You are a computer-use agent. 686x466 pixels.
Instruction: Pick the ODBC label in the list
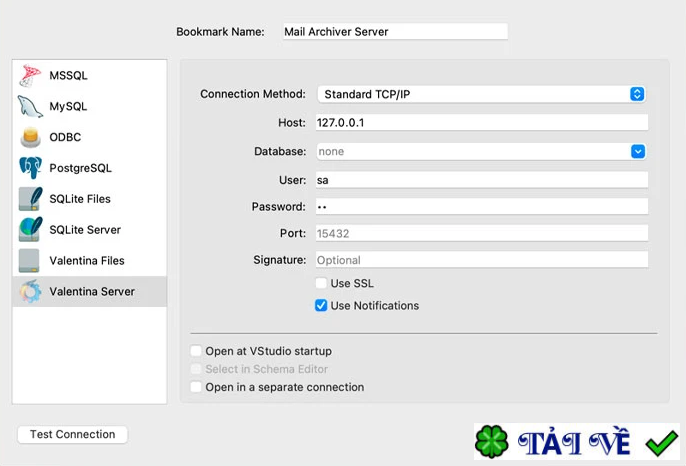(65, 137)
